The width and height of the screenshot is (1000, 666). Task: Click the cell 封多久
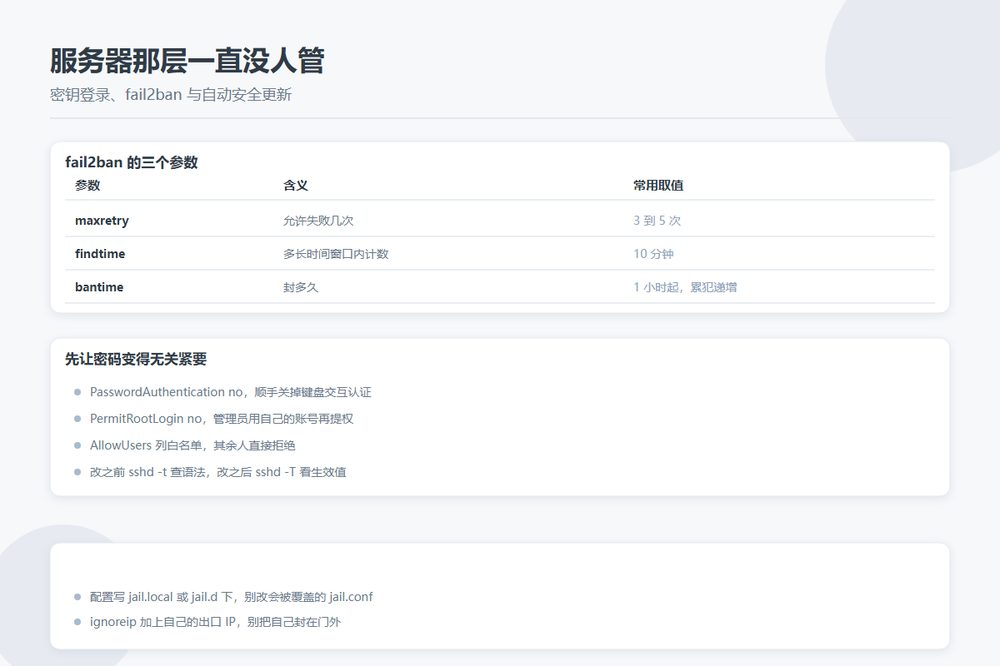tap(300, 287)
